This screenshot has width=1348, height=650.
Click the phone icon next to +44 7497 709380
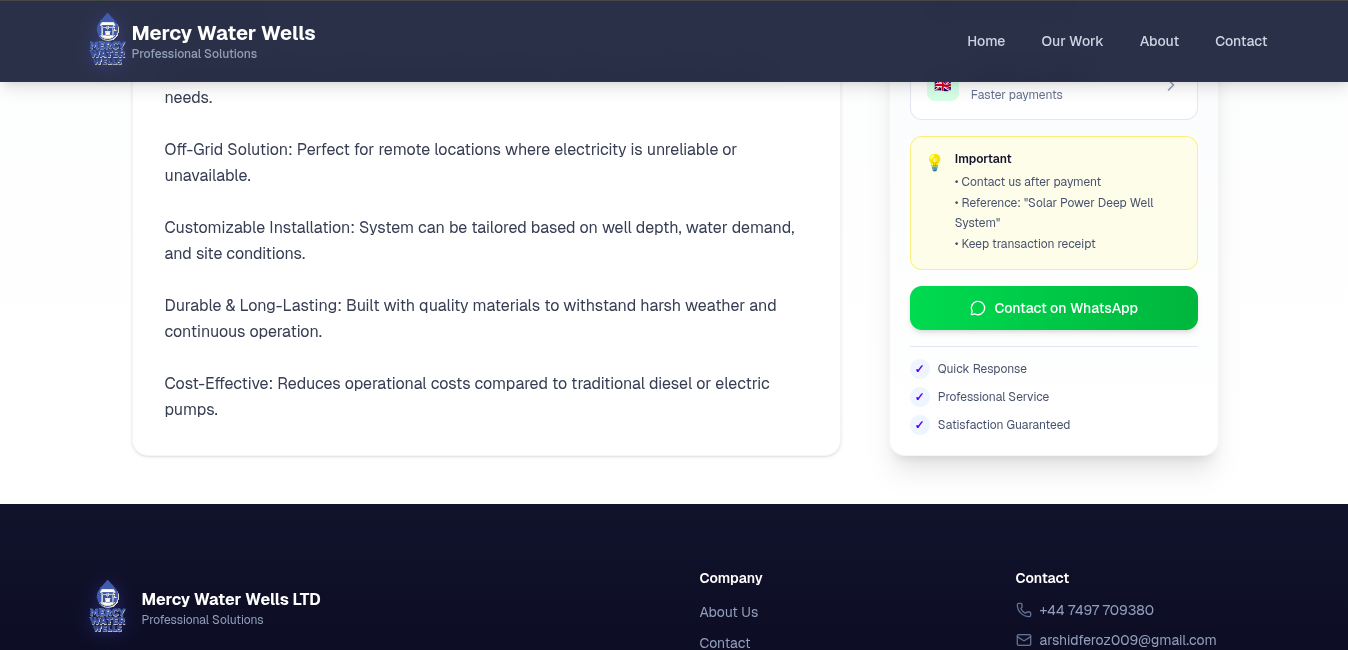coord(1023,609)
